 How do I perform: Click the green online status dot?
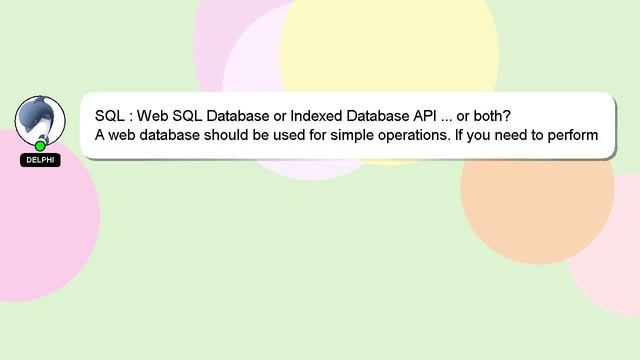tap(40, 146)
